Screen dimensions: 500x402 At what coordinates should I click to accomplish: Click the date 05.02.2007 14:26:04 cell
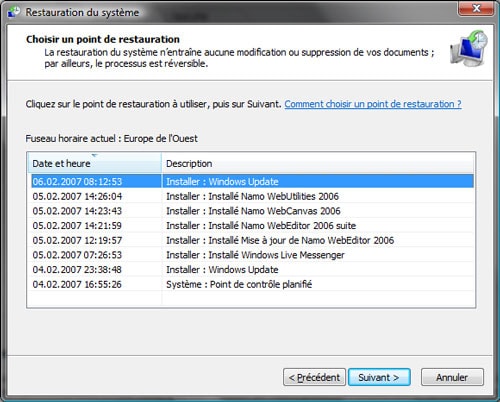77,196
